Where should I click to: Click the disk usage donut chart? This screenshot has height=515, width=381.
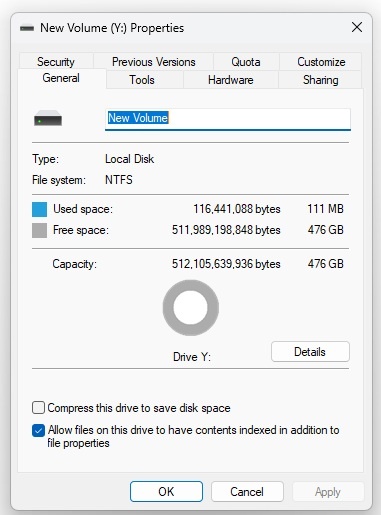click(191, 308)
